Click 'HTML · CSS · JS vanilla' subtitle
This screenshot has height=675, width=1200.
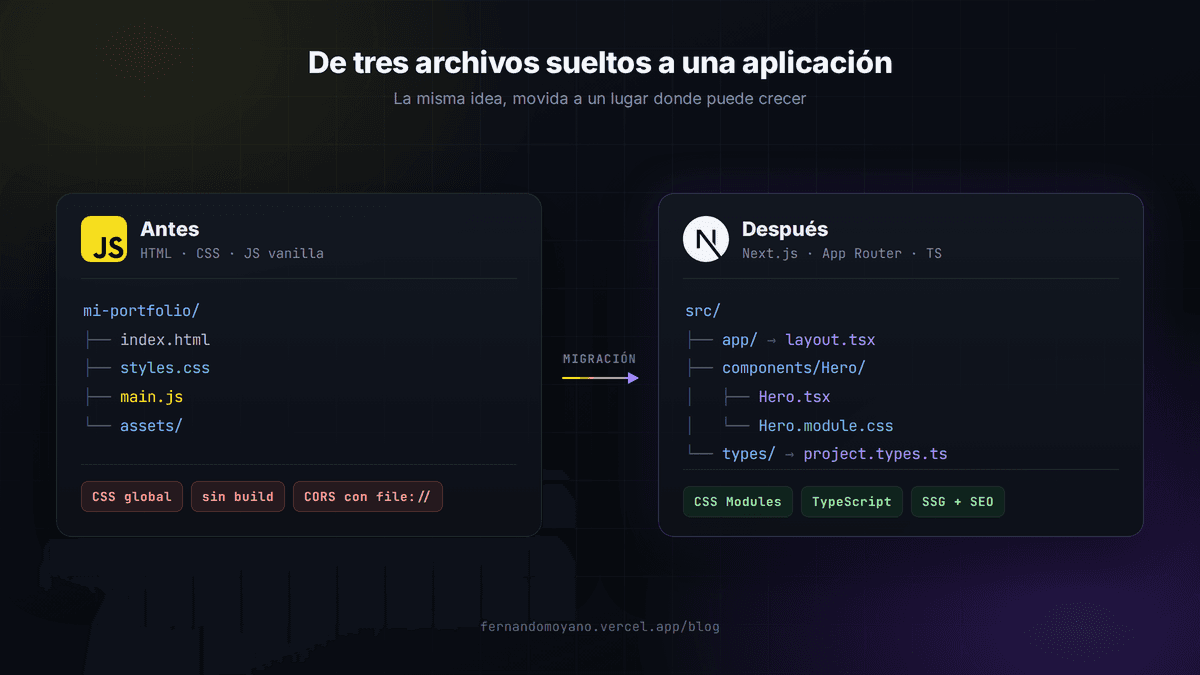pyautogui.click(x=232, y=253)
